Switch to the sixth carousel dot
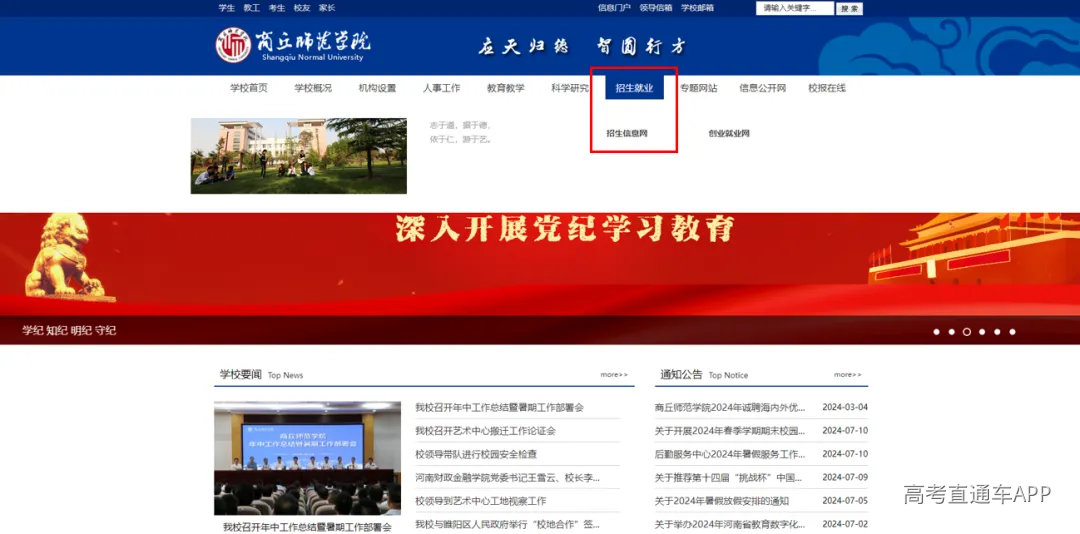This screenshot has height=534, width=1080. pyautogui.click(x=1012, y=332)
